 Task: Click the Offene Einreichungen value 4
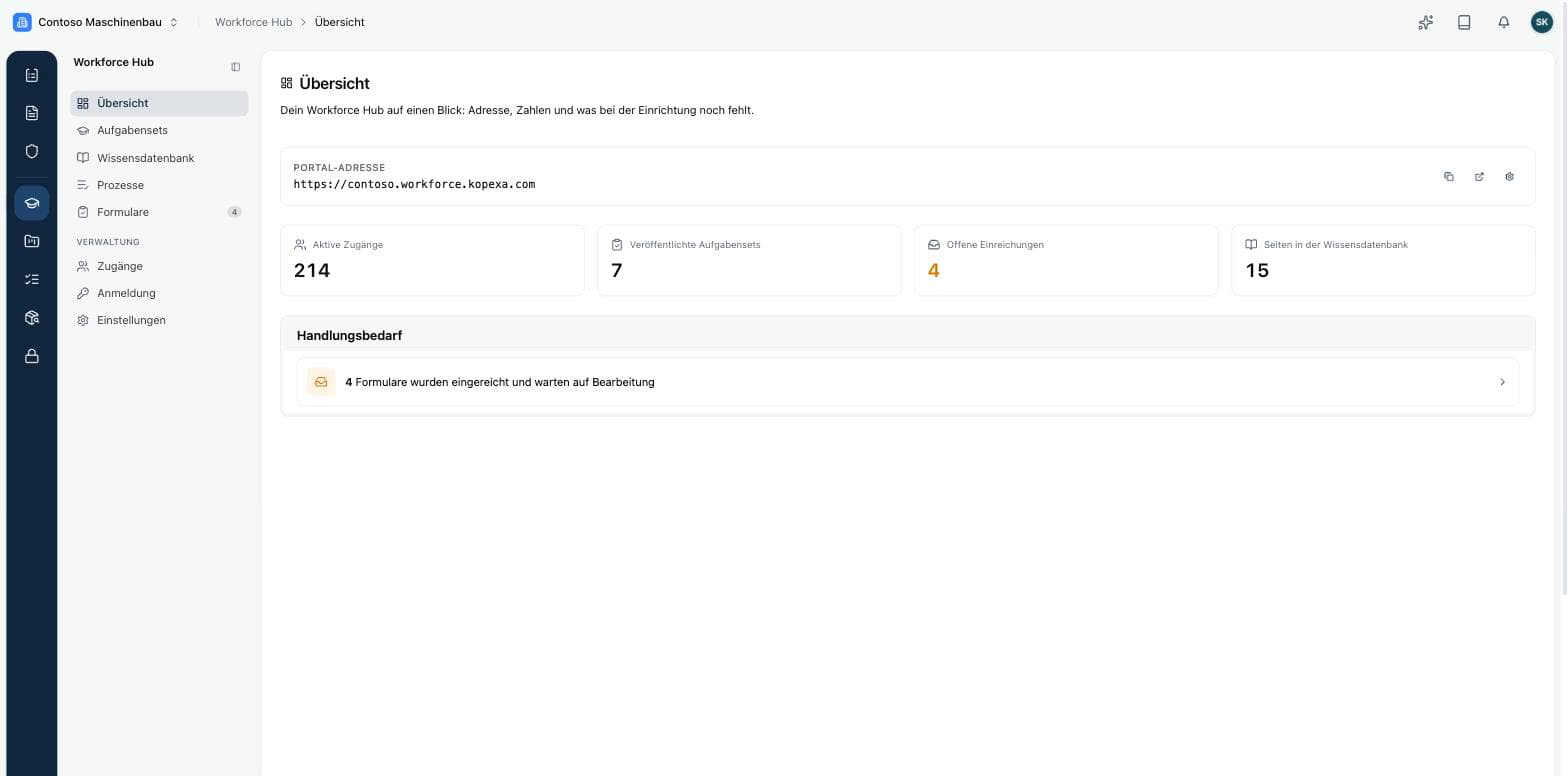pyautogui.click(x=933, y=270)
